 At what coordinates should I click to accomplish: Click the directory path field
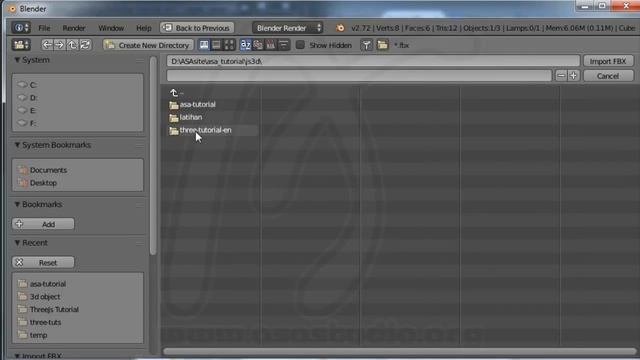tap(373, 61)
